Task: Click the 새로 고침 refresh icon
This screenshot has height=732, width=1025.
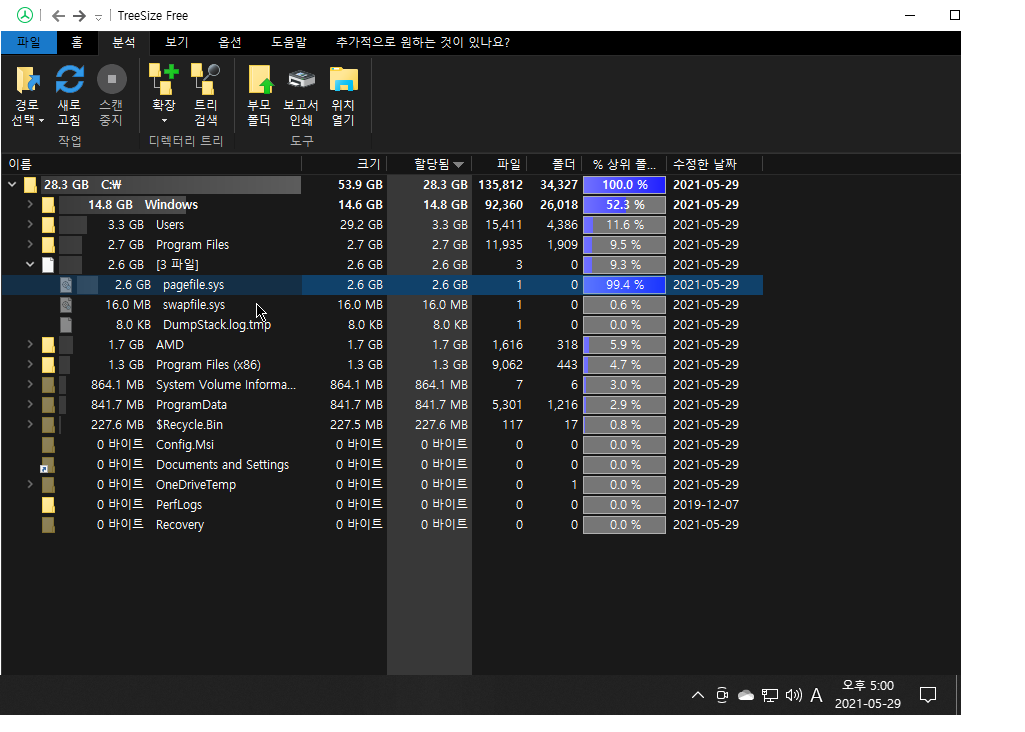Action: pos(69,80)
